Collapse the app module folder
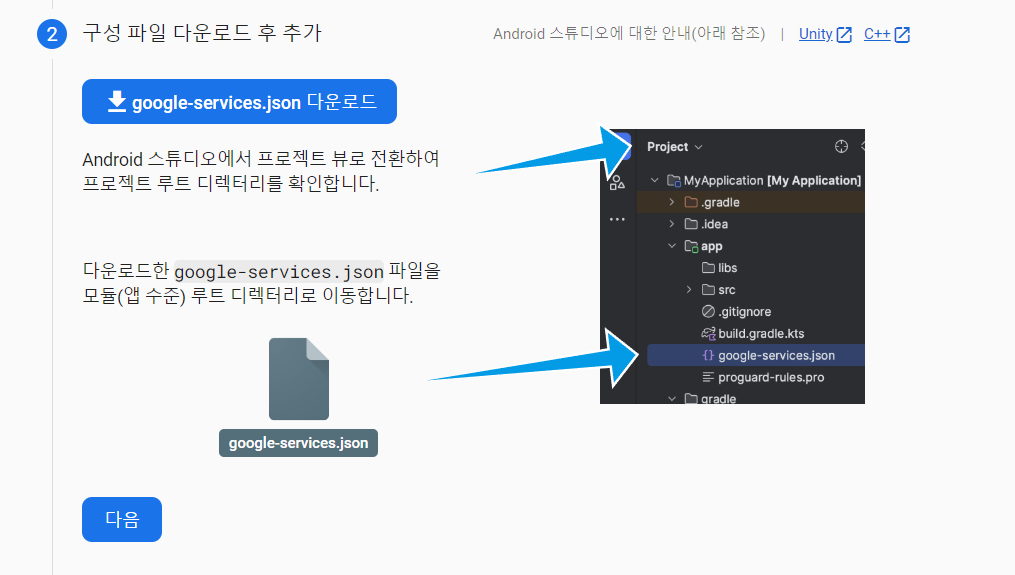The image size is (1015, 575). (671, 246)
